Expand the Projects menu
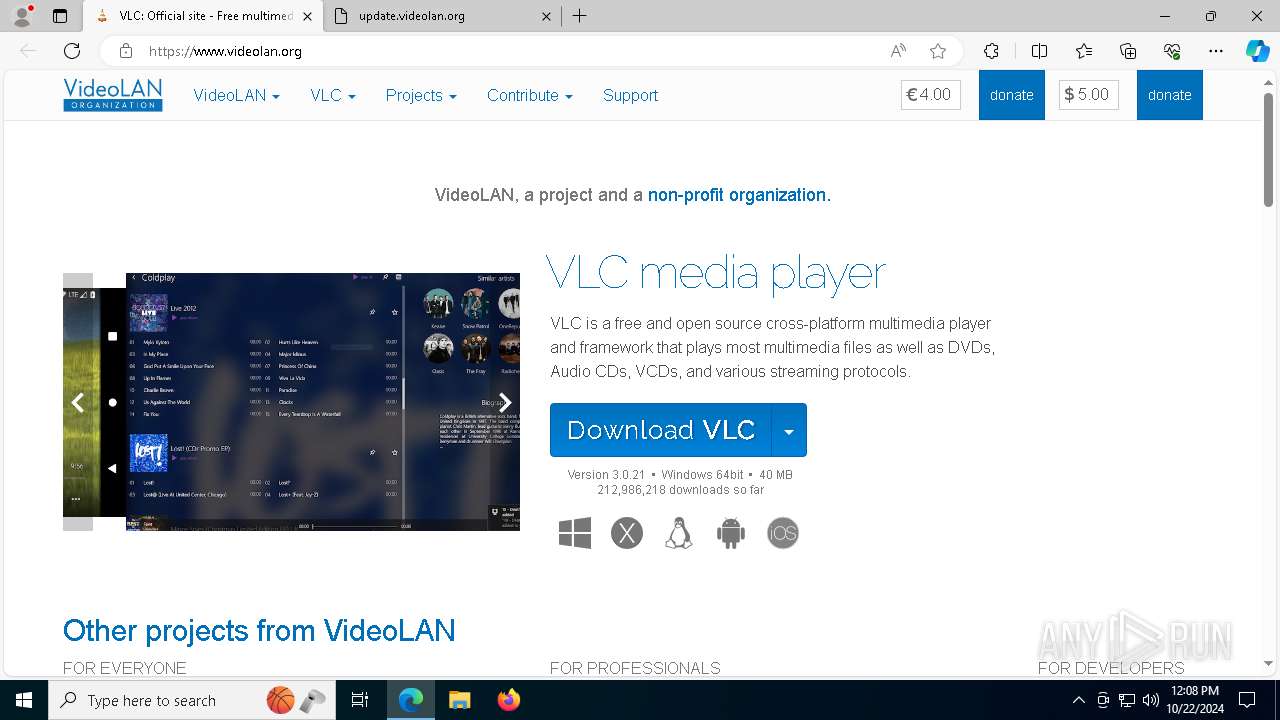 (421, 95)
